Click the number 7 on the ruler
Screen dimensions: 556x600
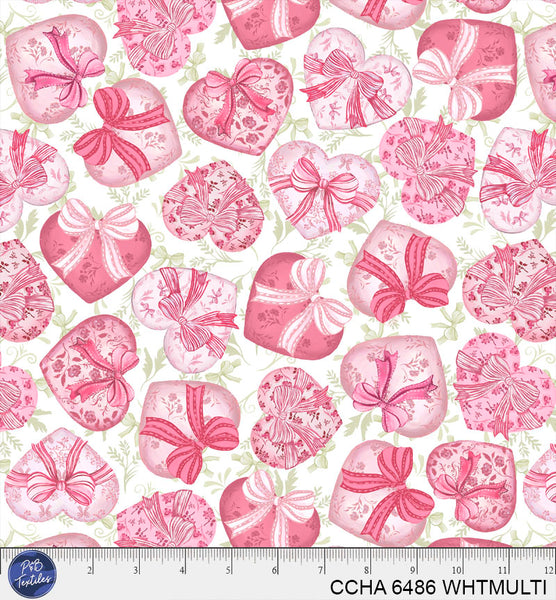[321, 571]
